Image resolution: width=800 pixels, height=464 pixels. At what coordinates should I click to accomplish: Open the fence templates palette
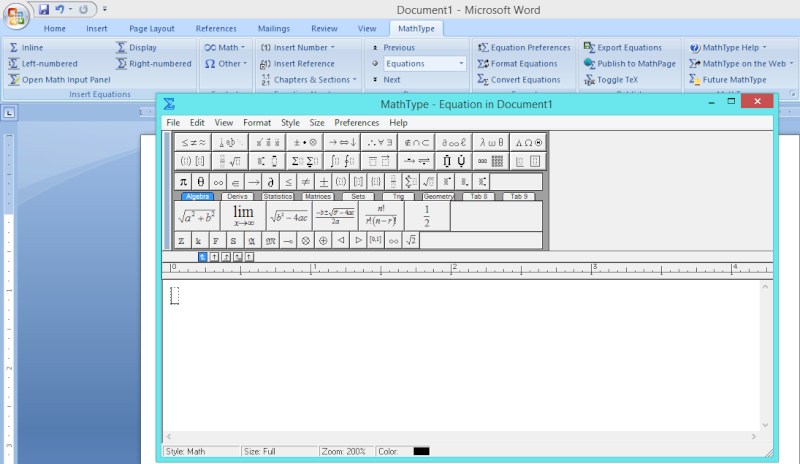(x=193, y=161)
